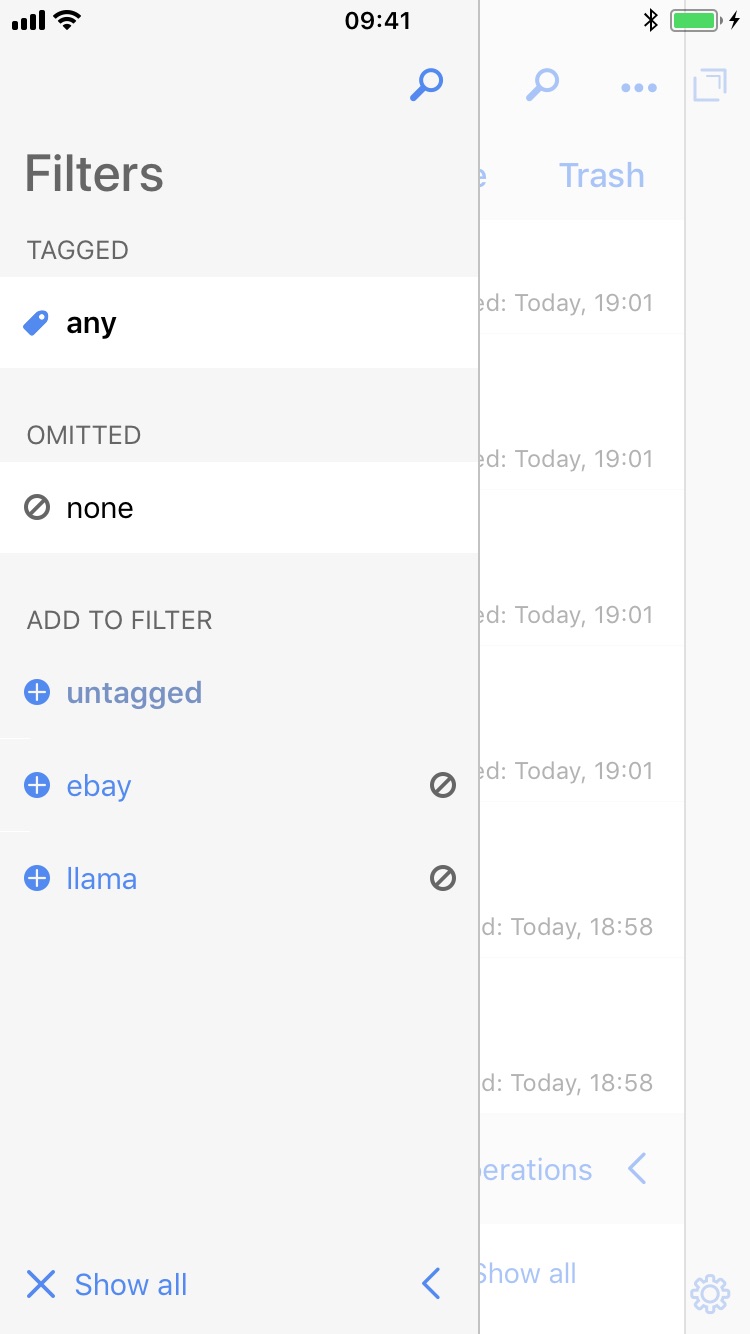Tap Show all in Filters panel
Viewport: 750px width, 1334px height.
pos(131,1285)
